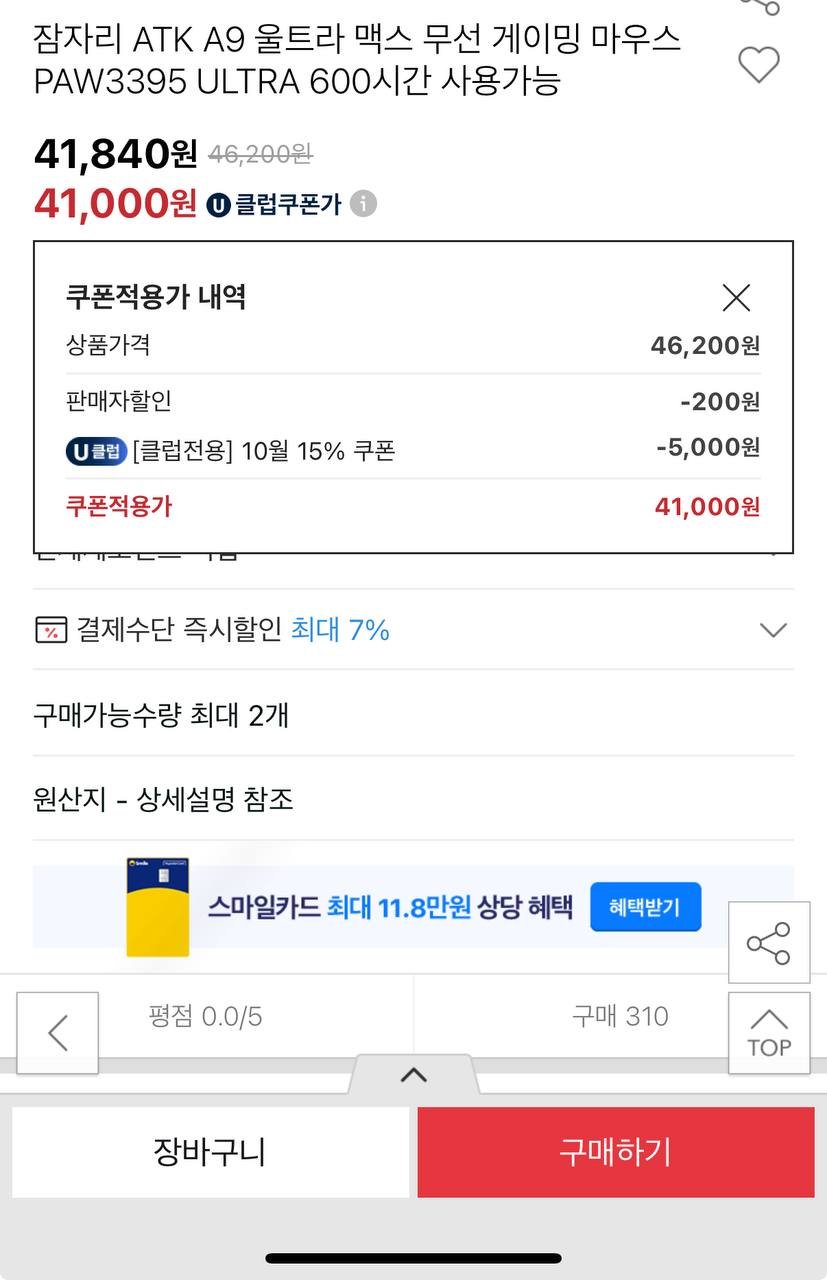Go back with the left arrow button

(58, 1033)
